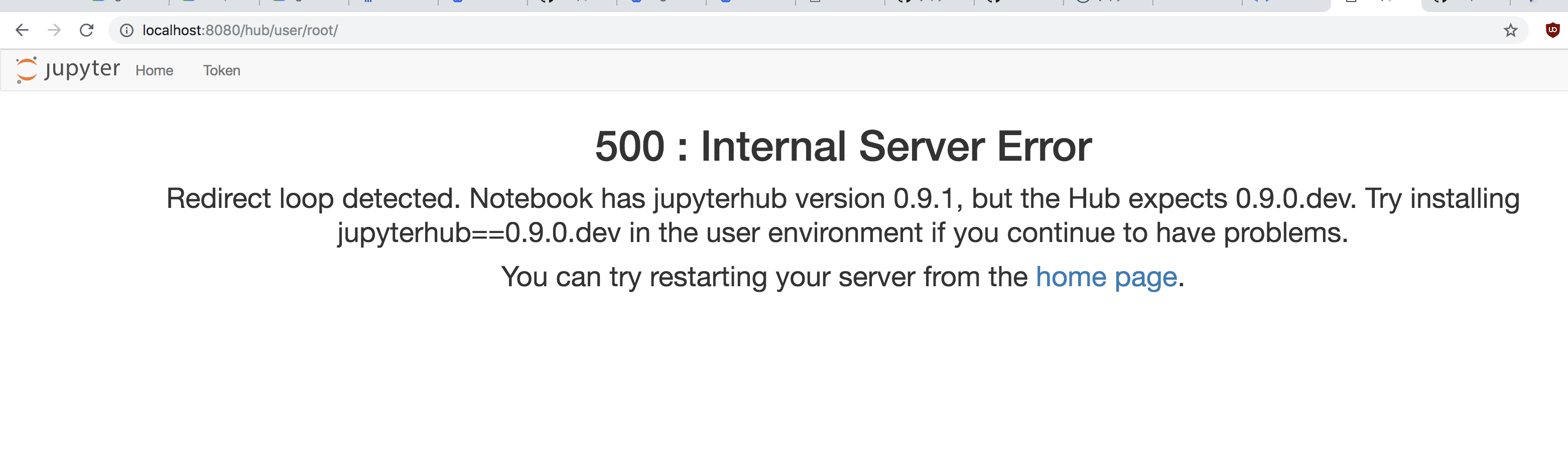Click the browser forward arrow
The height and width of the screenshot is (454, 1568).
[54, 30]
